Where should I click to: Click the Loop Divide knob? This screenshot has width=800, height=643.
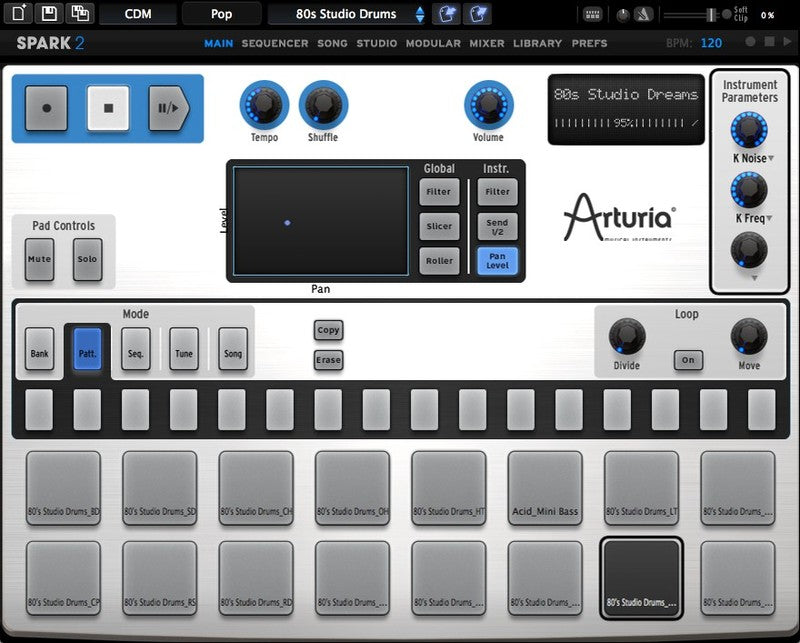[x=627, y=336]
